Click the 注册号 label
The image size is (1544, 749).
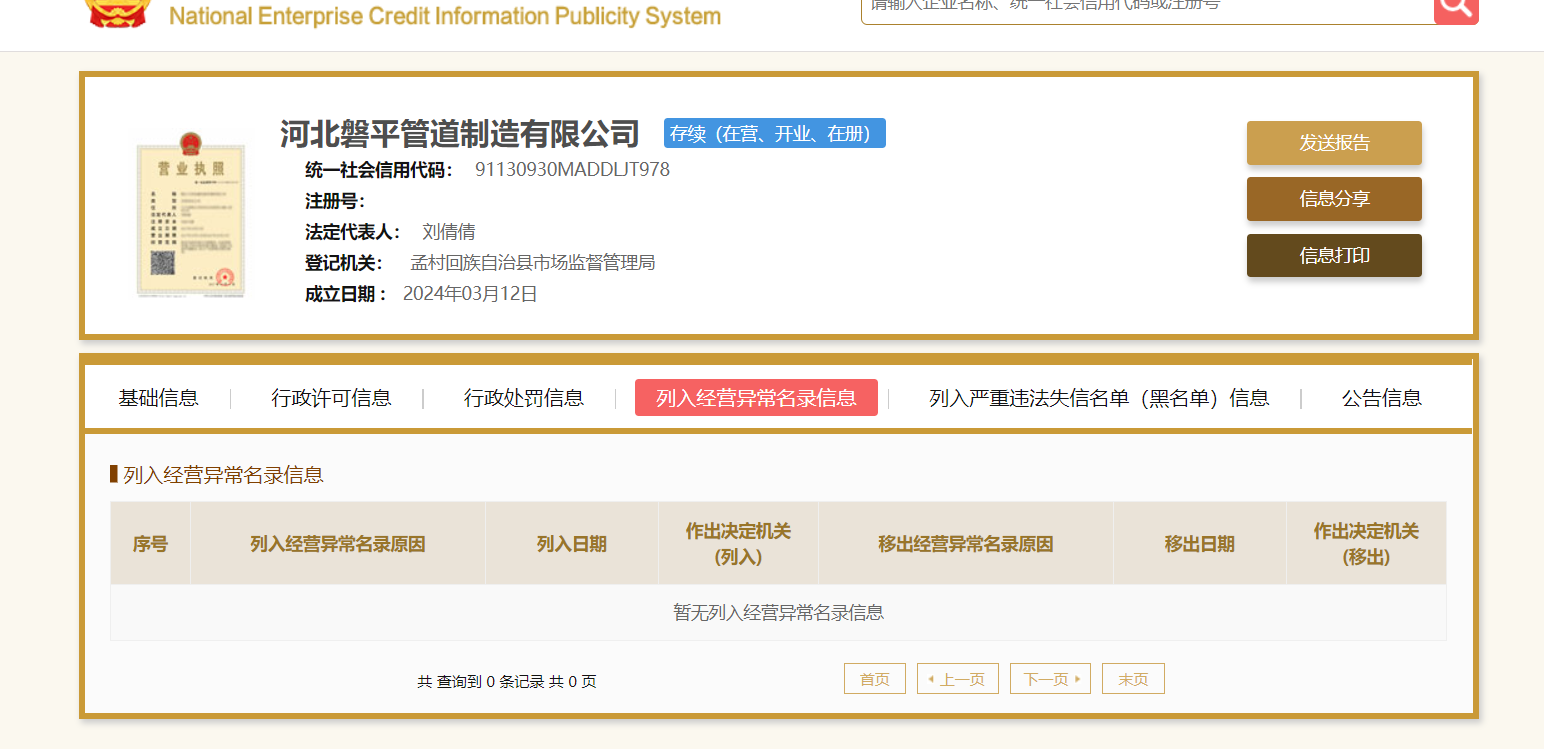(x=335, y=201)
